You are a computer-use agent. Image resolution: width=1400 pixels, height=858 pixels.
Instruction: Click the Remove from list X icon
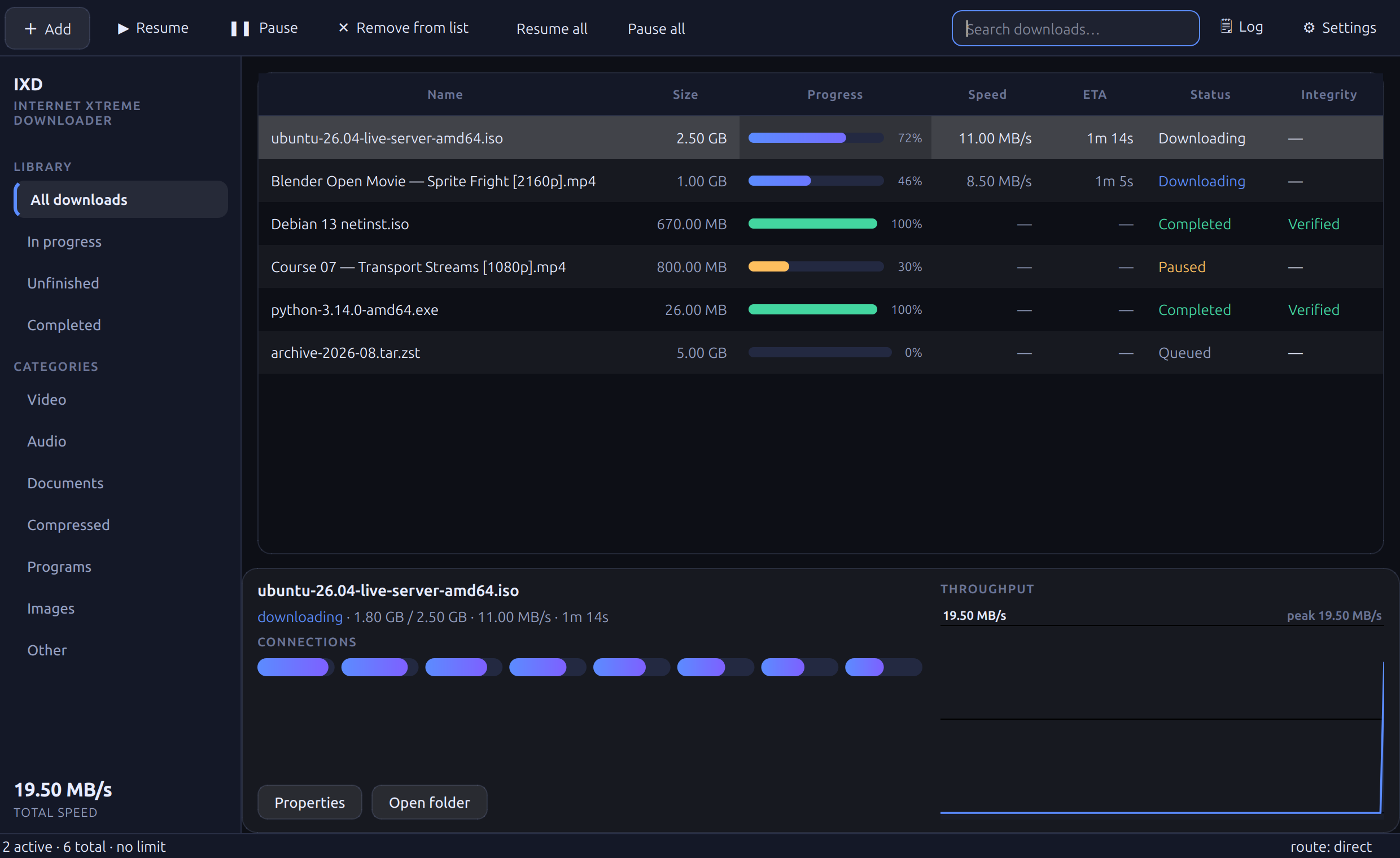point(343,28)
